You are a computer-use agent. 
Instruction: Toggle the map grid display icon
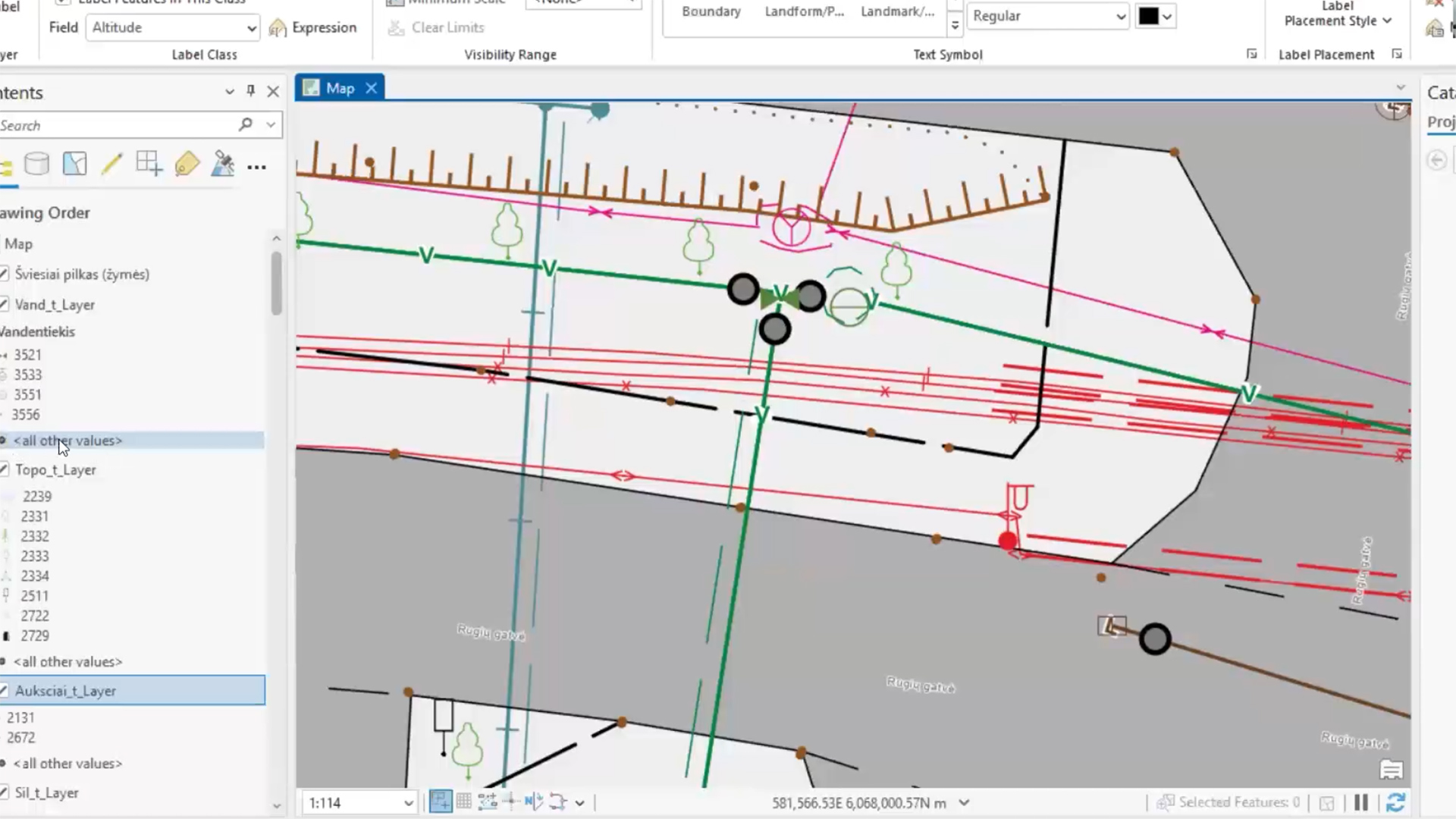coord(464,802)
